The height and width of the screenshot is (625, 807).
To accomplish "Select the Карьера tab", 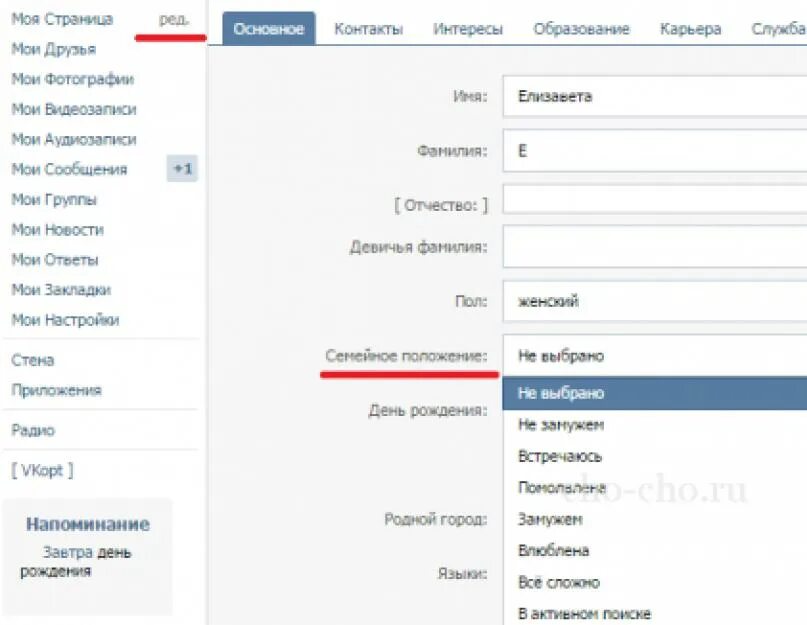I will click(x=690, y=29).
